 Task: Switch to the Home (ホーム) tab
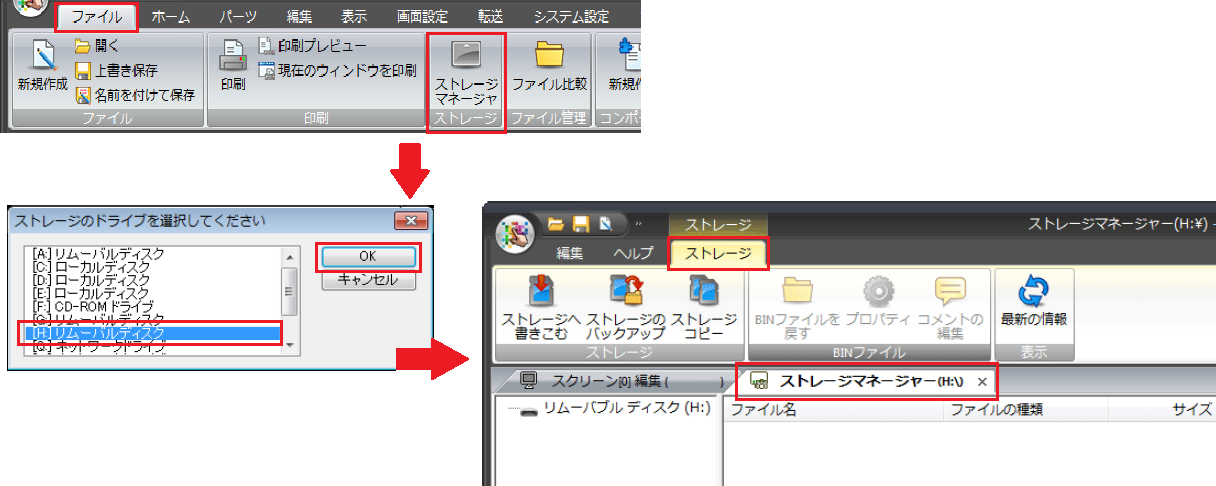171,17
